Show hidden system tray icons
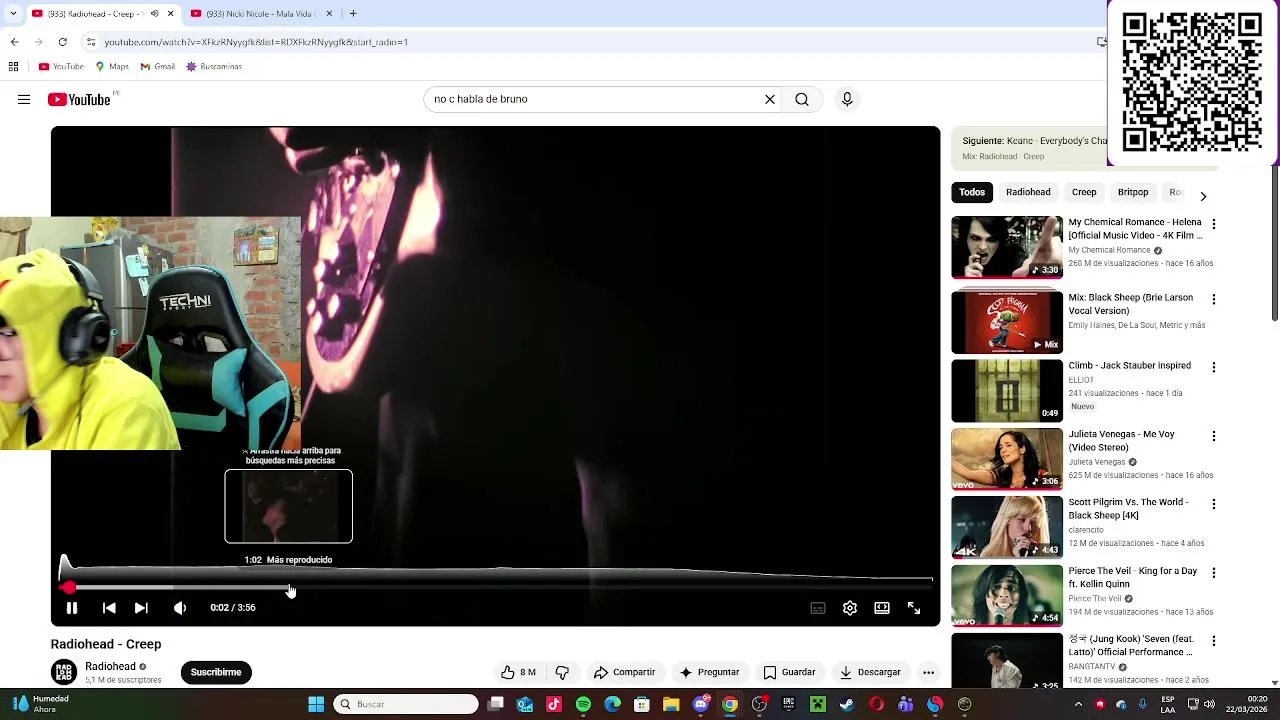 pyautogui.click(x=1078, y=704)
